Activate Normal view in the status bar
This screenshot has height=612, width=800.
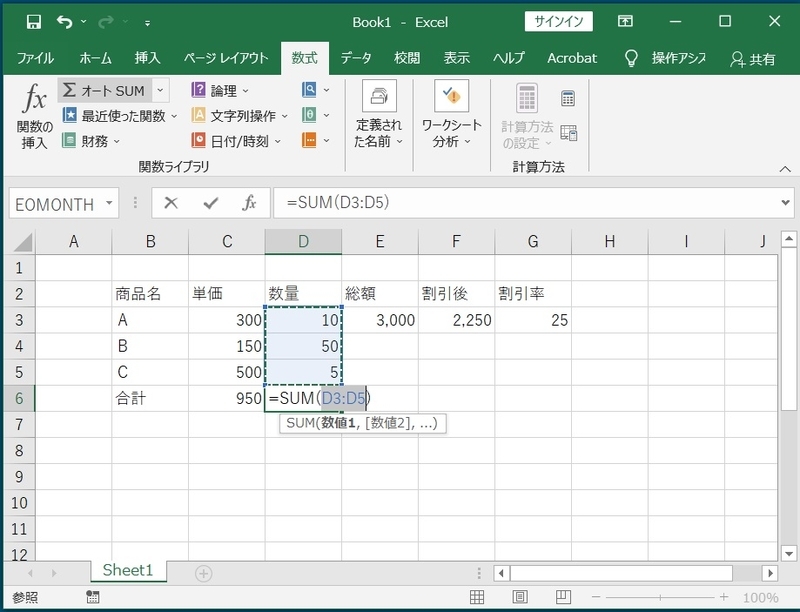click(x=477, y=596)
